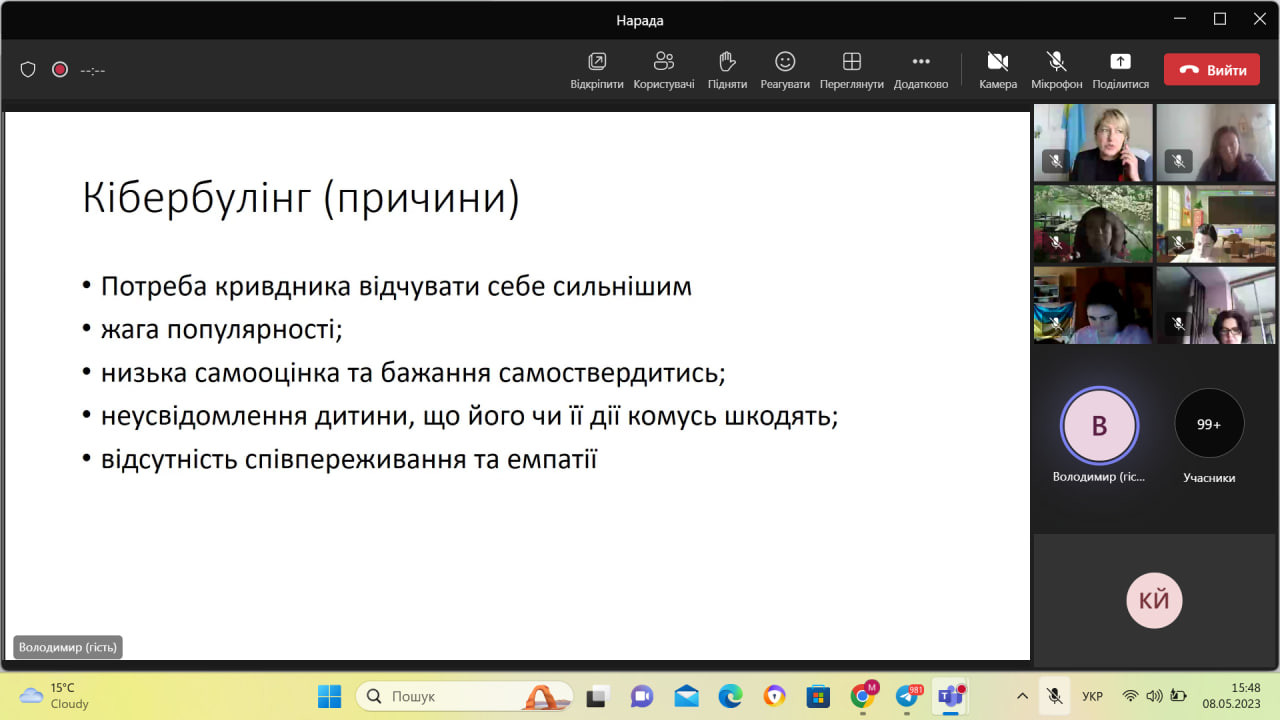Image resolution: width=1280 pixels, height=720 pixels.
Task: Unmute the Мікрофон in the toolbar
Action: (1056, 69)
